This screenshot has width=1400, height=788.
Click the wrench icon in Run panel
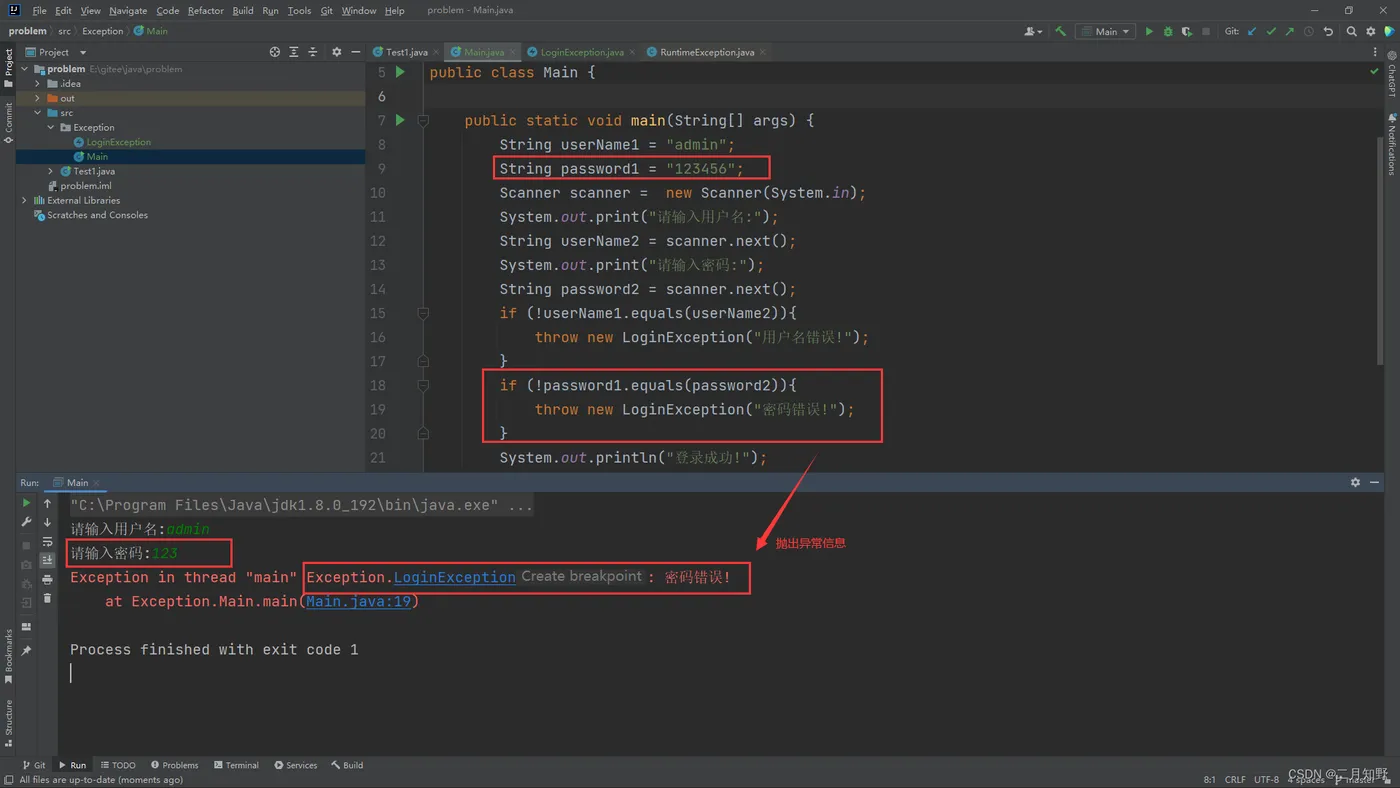click(x=27, y=522)
